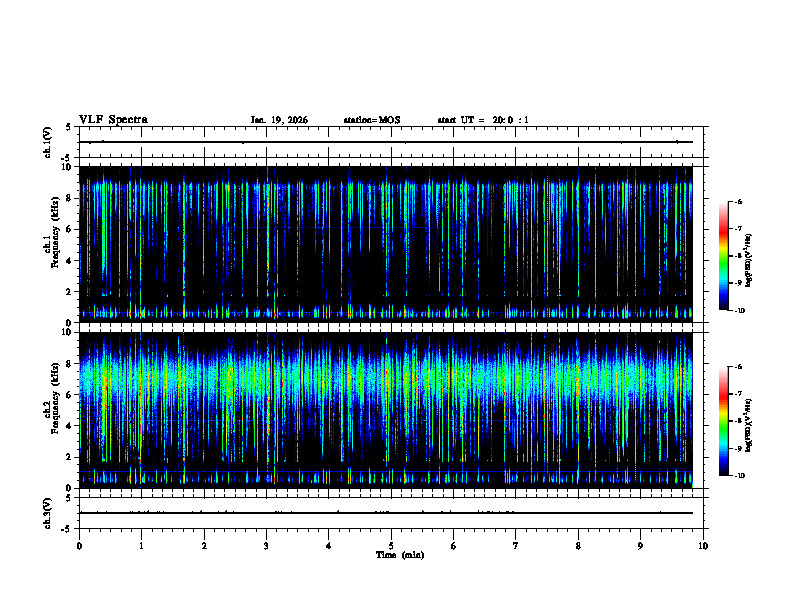
Task: Click the "ch.3(V)" axis label at bottom
Action: (48, 513)
